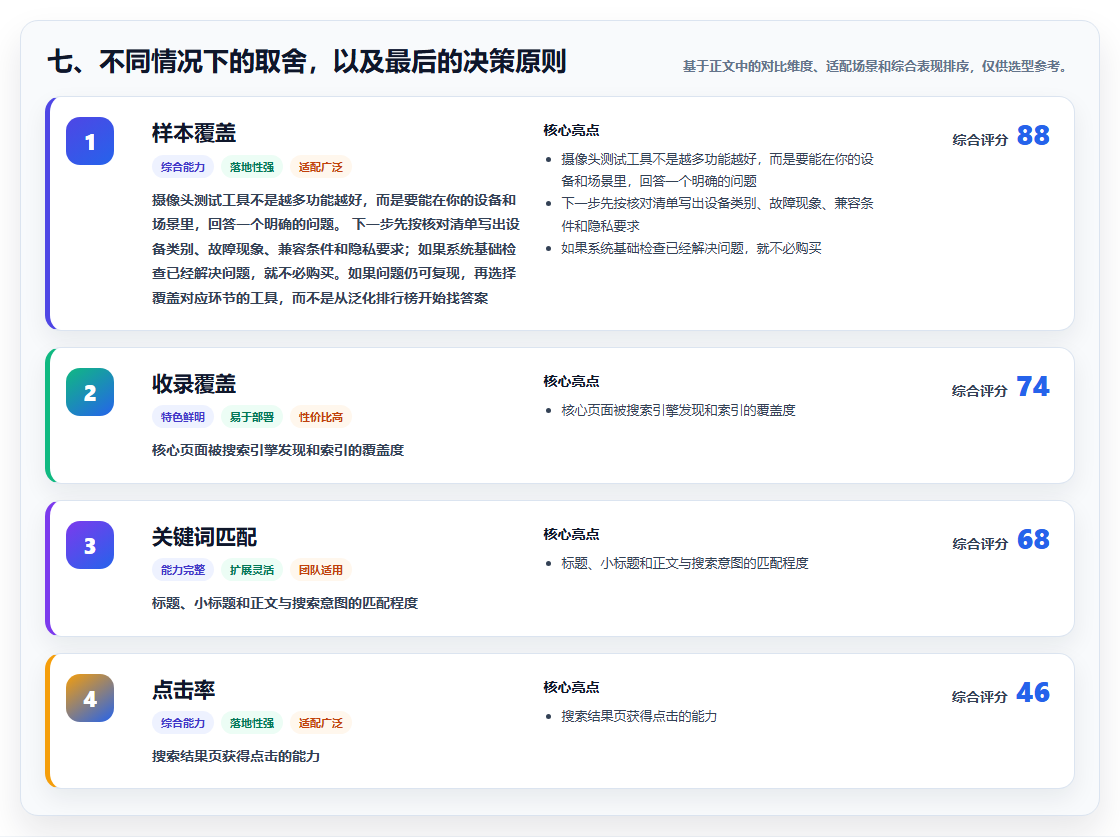Click bullet 如果系统基础检查已经解决问题
Screen dimensions: 1120x837
pos(691,248)
